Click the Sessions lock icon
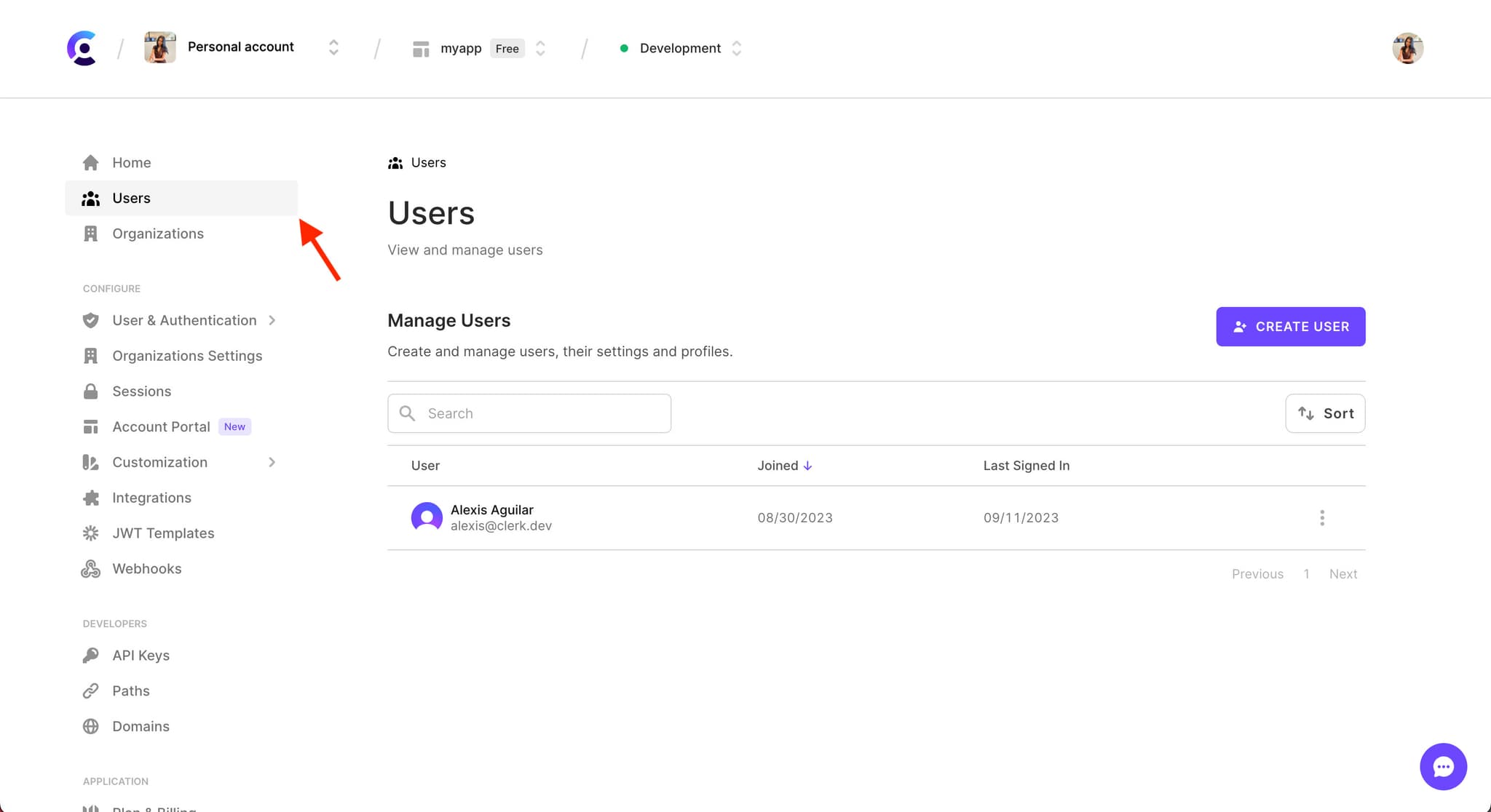Screen dimensions: 1491x812 90,391
